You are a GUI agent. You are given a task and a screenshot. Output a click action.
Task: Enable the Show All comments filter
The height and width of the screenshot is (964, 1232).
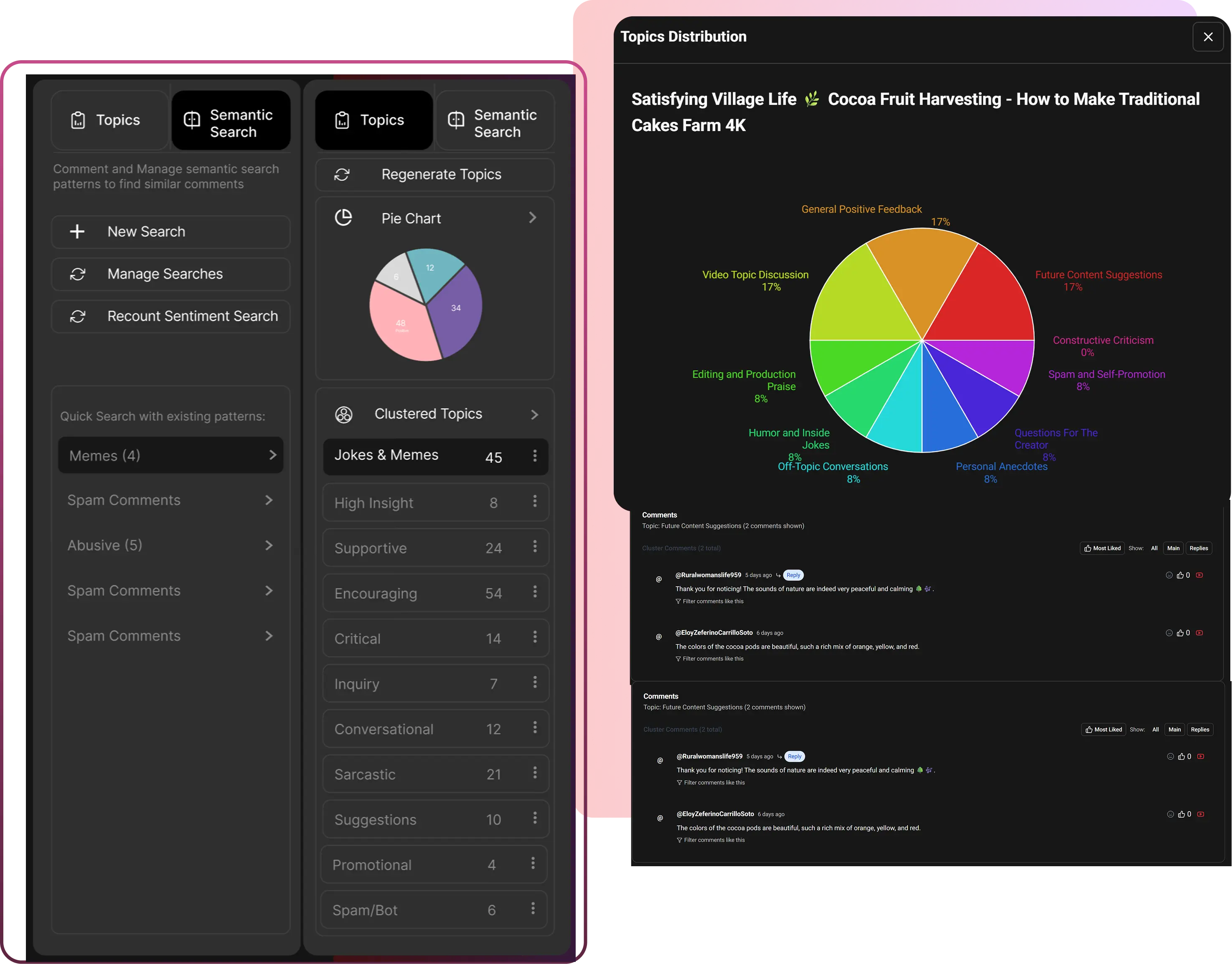pyautogui.click(x=1154, y=548)
